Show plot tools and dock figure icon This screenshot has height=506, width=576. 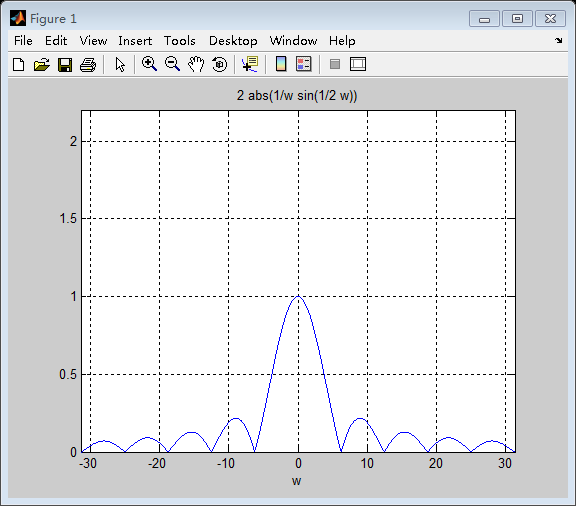pyautogui.click(x=358, y=64)
